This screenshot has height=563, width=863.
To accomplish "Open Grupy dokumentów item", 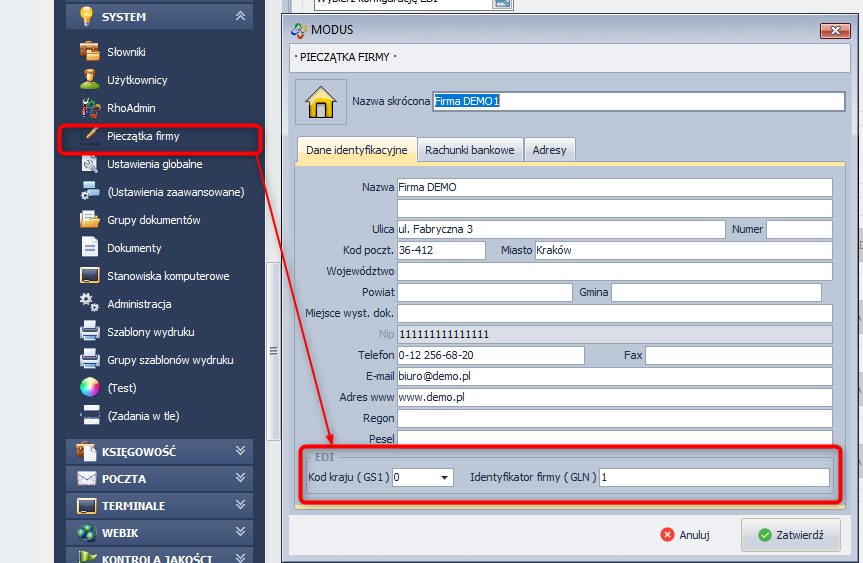I will pyautogui.click(x=153, y=219).
